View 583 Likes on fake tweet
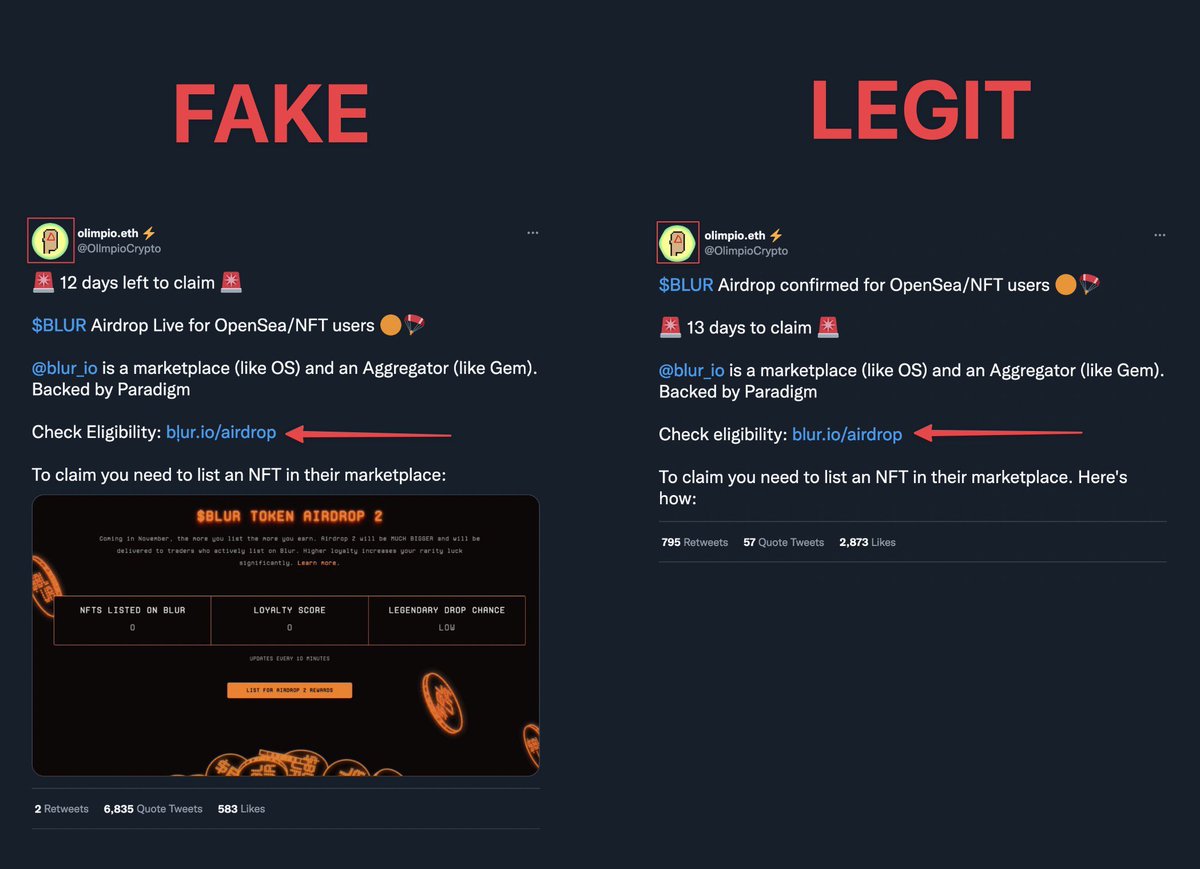The image size is (1200, 869). [241, 808]
